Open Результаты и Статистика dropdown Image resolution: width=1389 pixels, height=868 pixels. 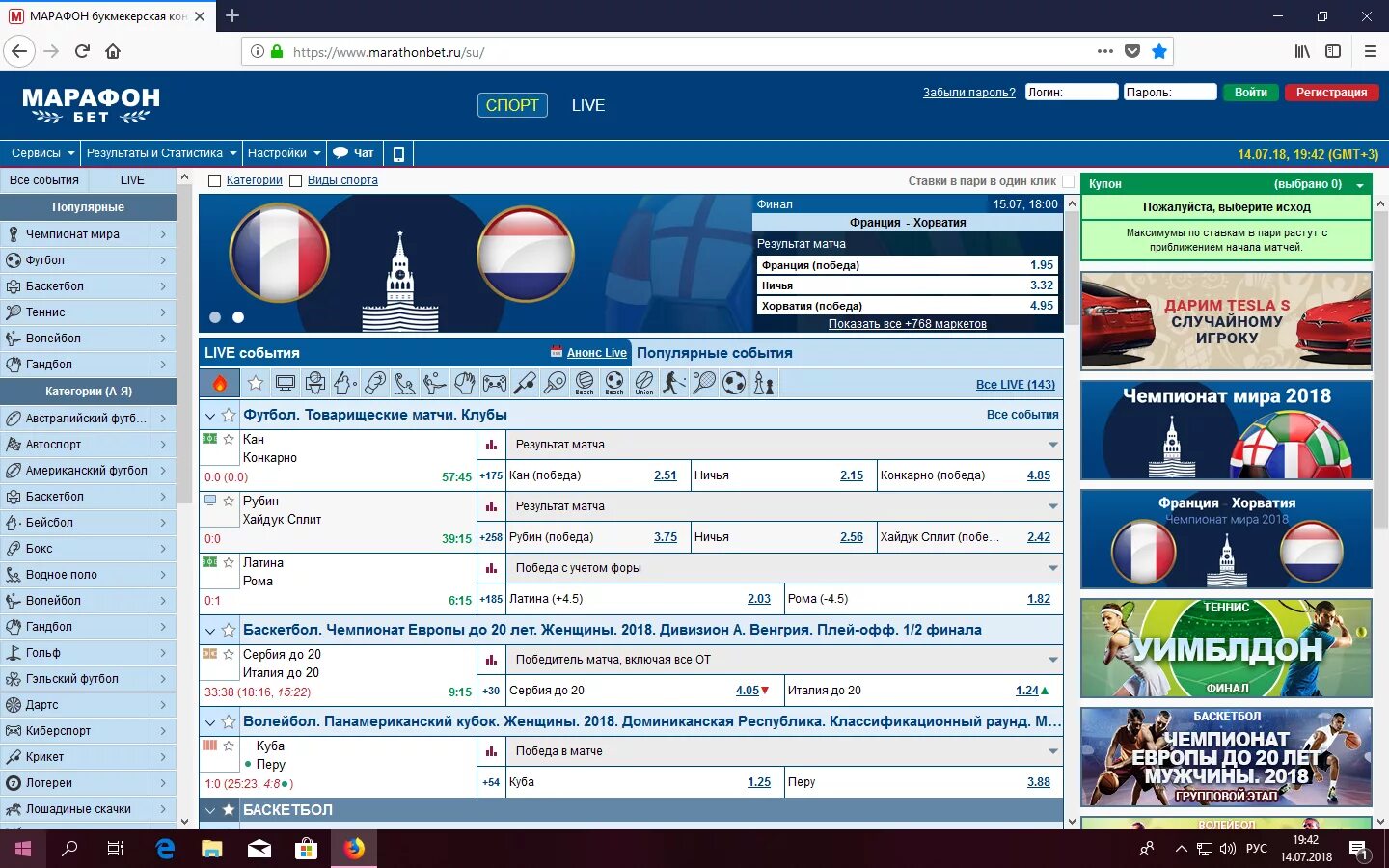[x=161, y=153]
